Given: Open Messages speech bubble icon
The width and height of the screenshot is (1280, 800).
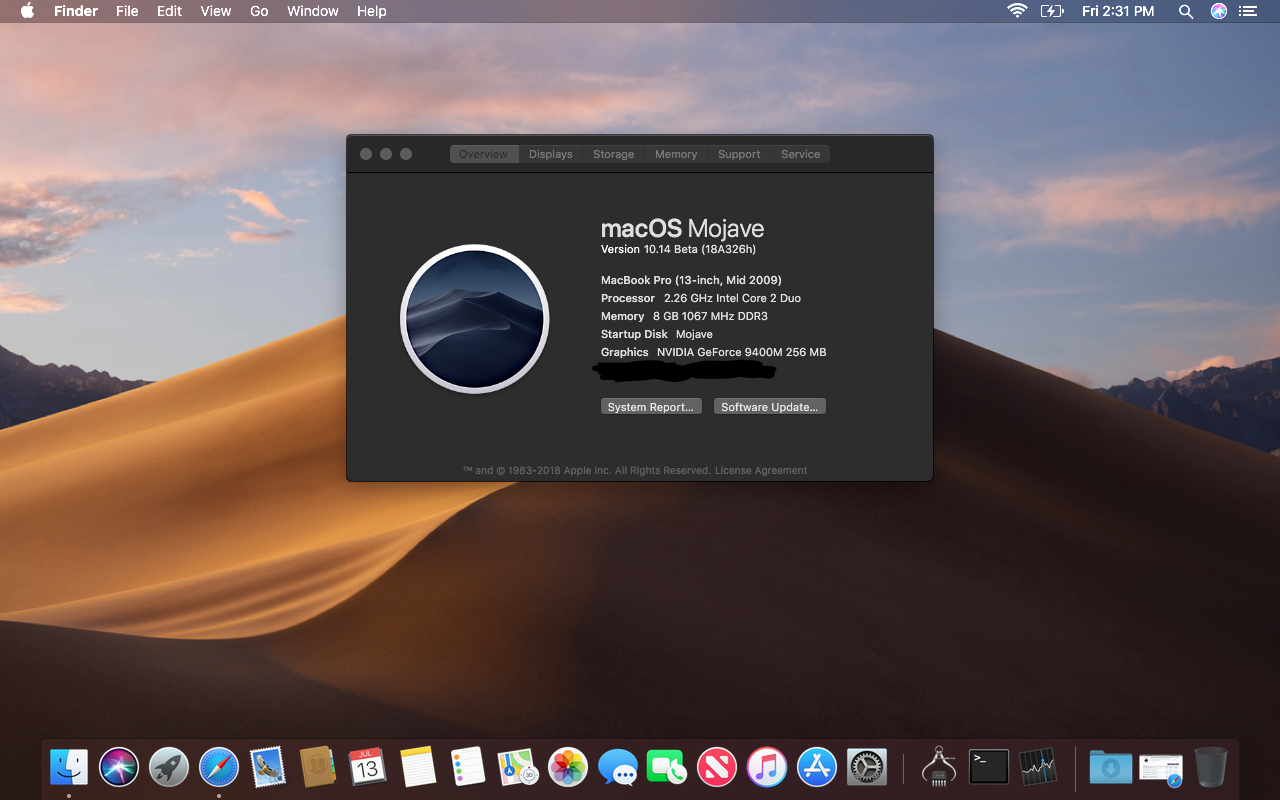Looking at the screenshot, I should click(x=618, y=767).
